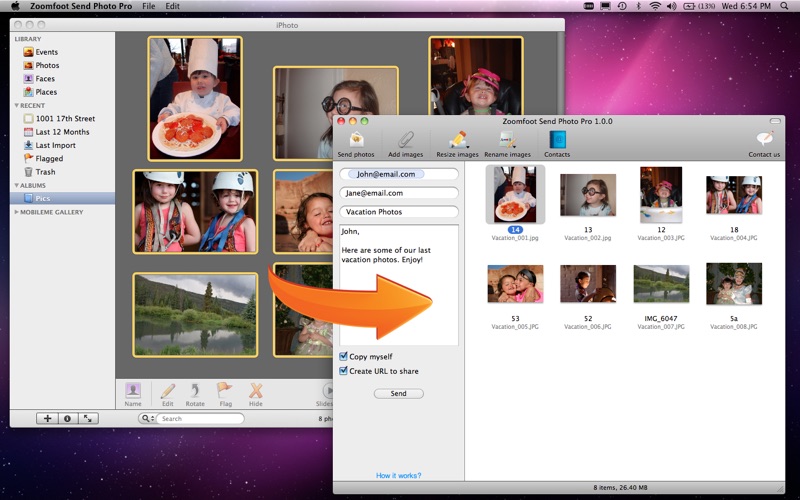Screen dimensions: 800x500
Task: Open the Apple menu
Action: point(15,6)
